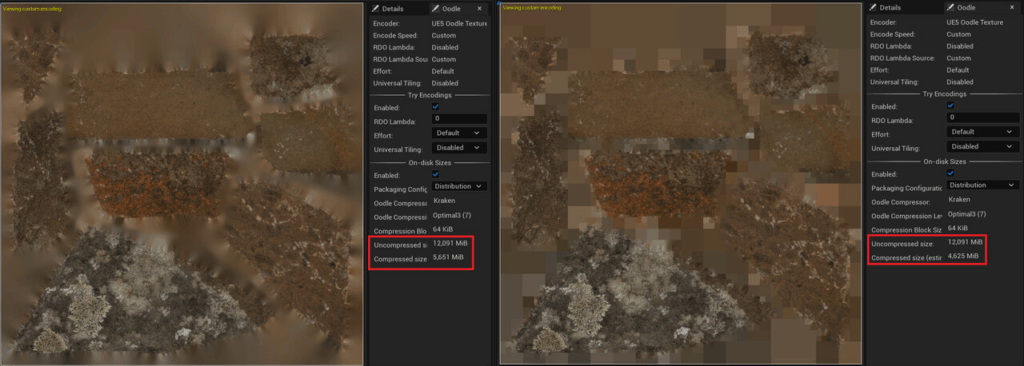The image size is (1024, 366).
Task: Click 'Encode Speed:' label in left panel
Action: pos(395,35)
